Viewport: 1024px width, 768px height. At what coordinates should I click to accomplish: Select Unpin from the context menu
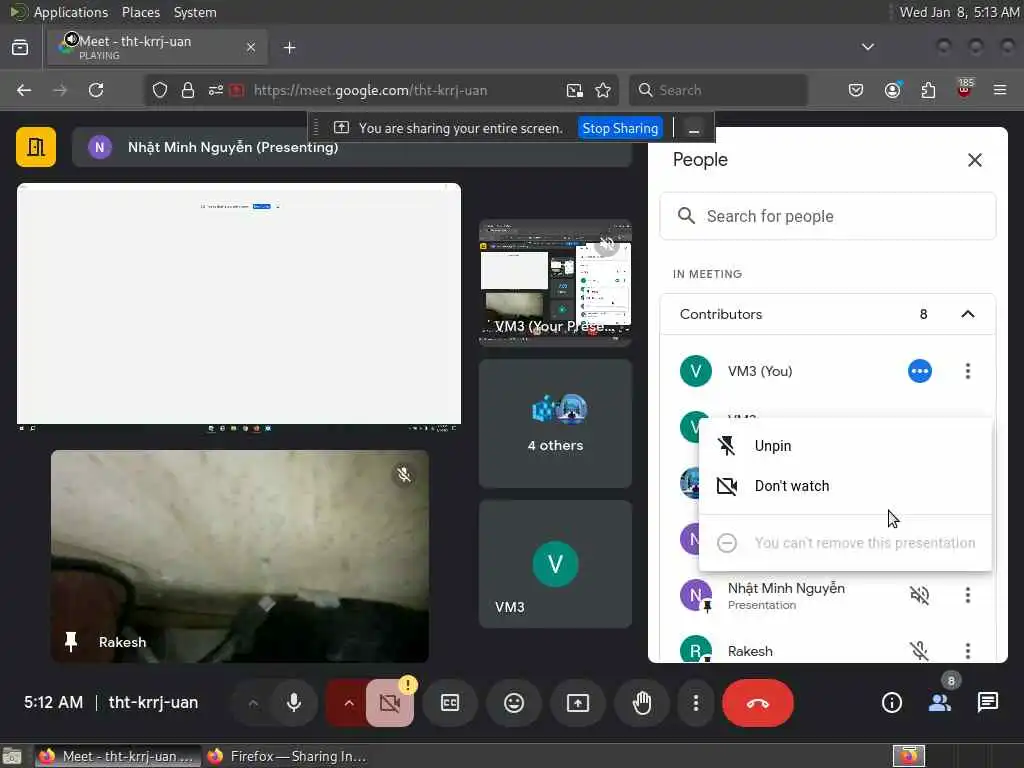pyautogui.click(x=845, y=446)
